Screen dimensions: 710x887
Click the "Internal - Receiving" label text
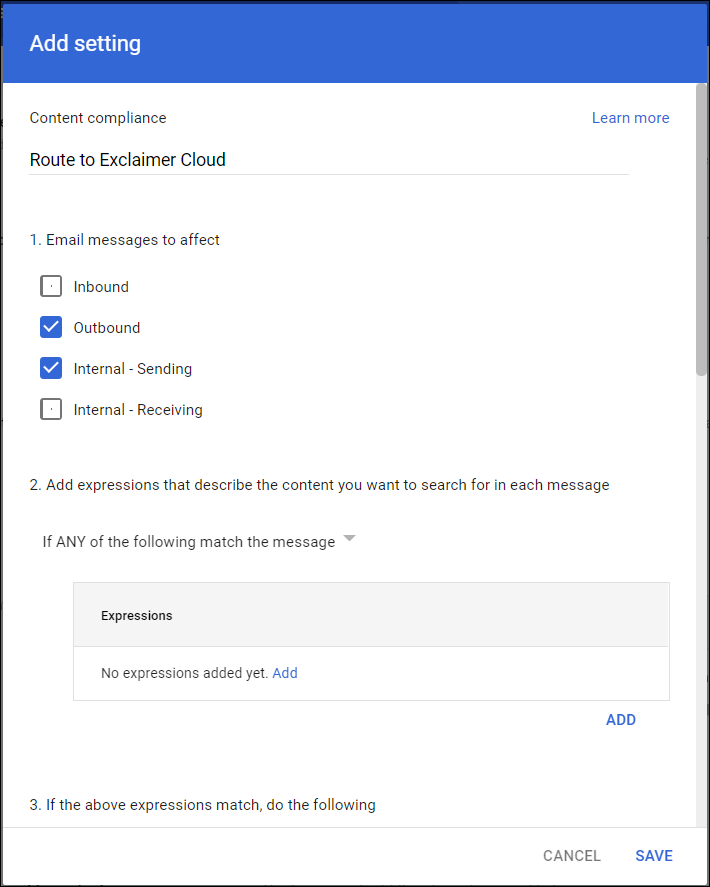click(138, 410)
